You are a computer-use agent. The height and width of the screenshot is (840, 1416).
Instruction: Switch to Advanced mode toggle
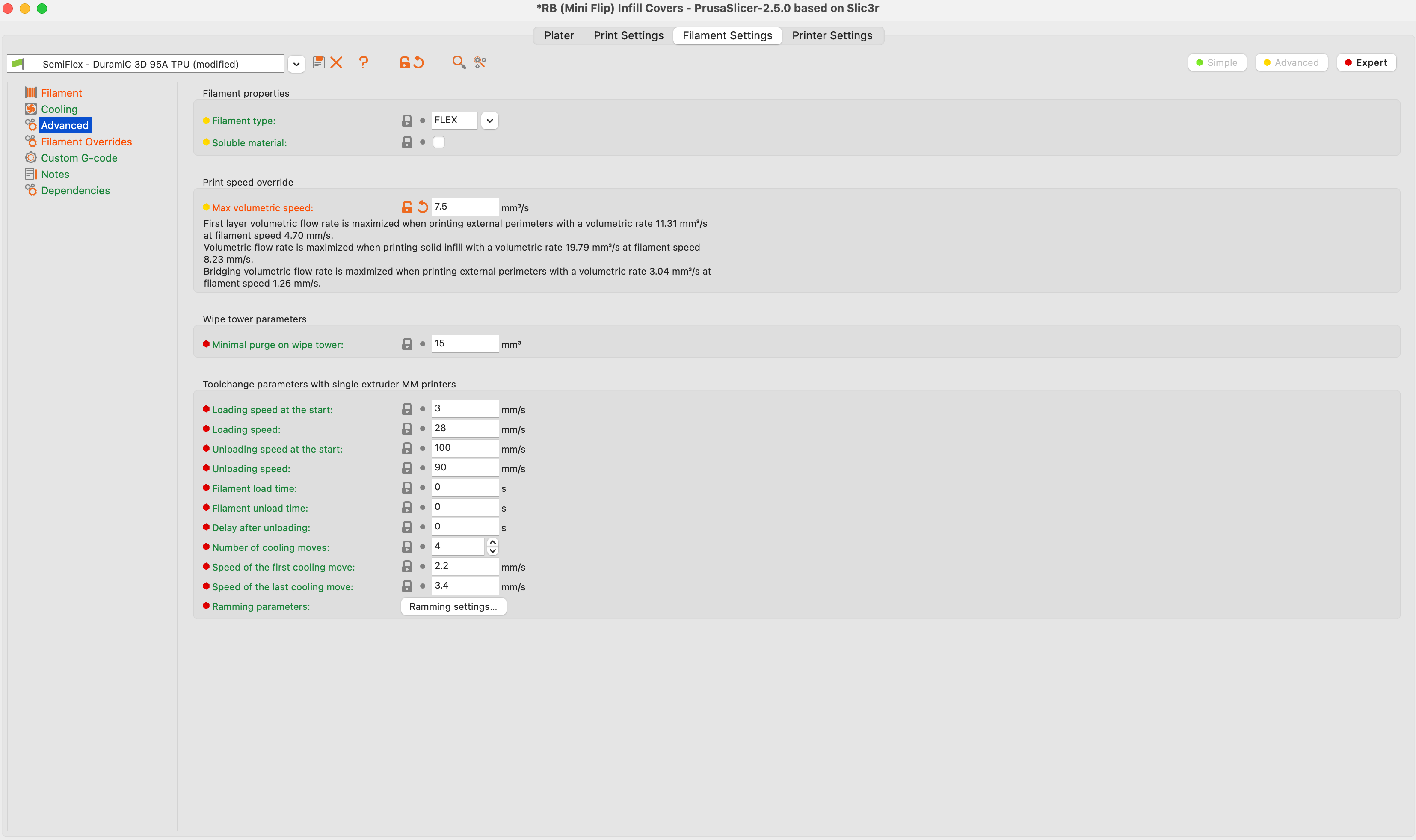point(1291,63)
